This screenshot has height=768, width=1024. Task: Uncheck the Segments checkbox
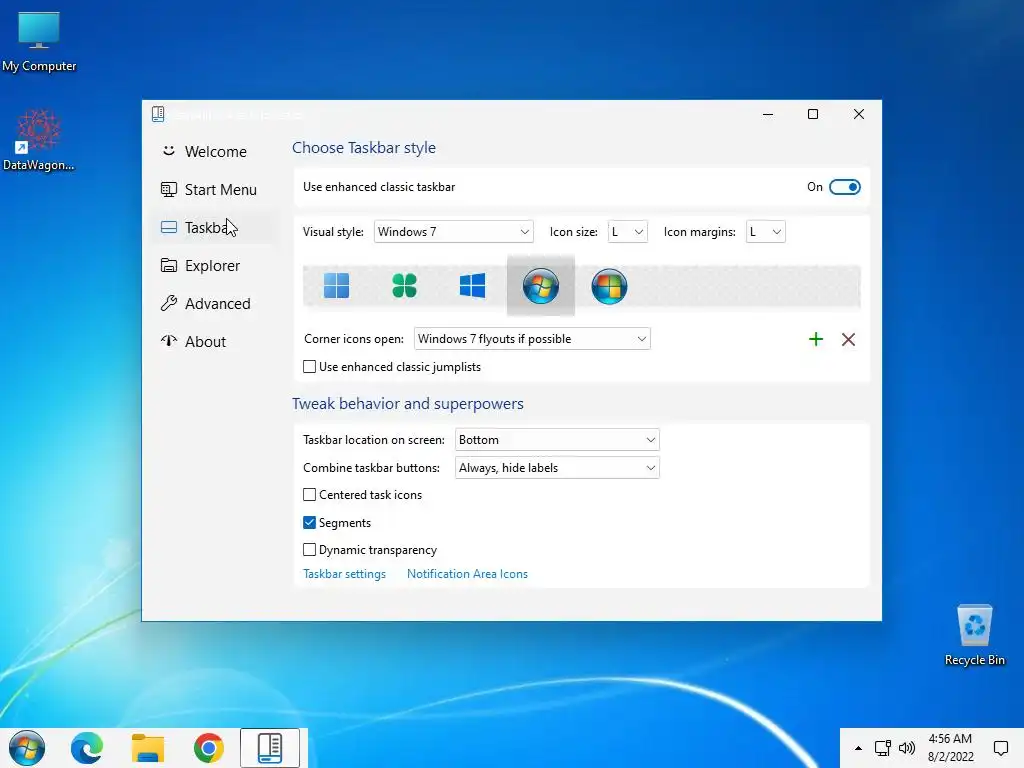tap(310, 522)
